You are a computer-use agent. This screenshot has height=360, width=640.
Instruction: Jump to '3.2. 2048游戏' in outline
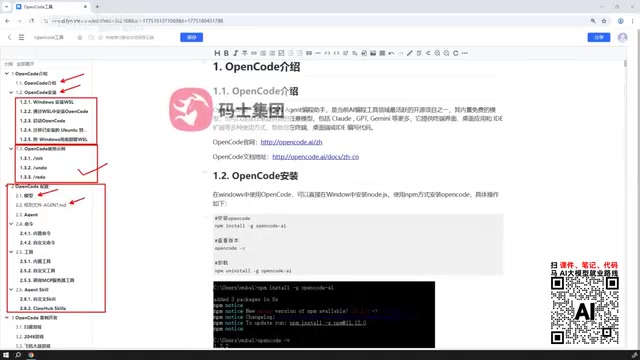pos(30,336)
